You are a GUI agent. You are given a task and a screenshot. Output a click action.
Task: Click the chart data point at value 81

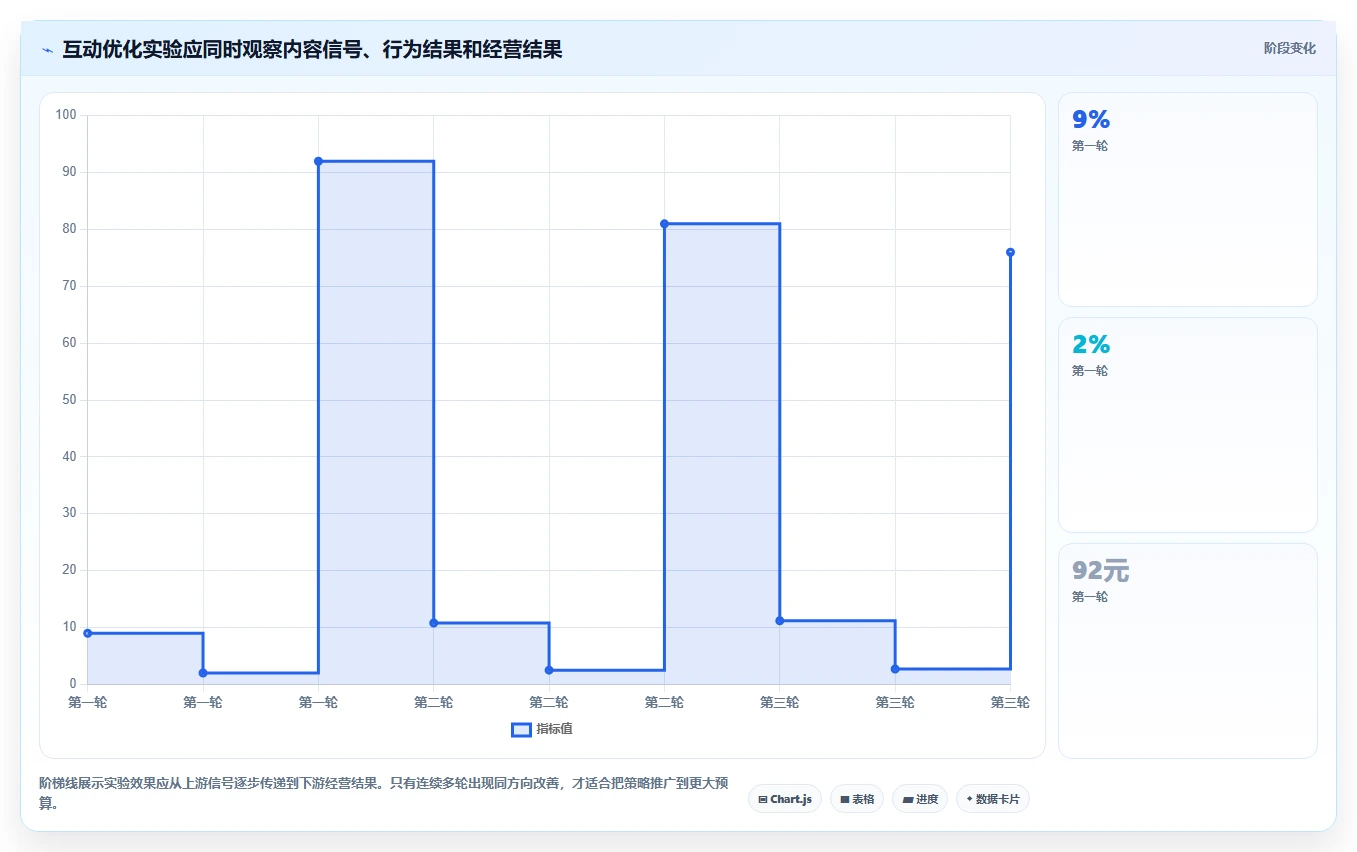(x=664, y=223)
